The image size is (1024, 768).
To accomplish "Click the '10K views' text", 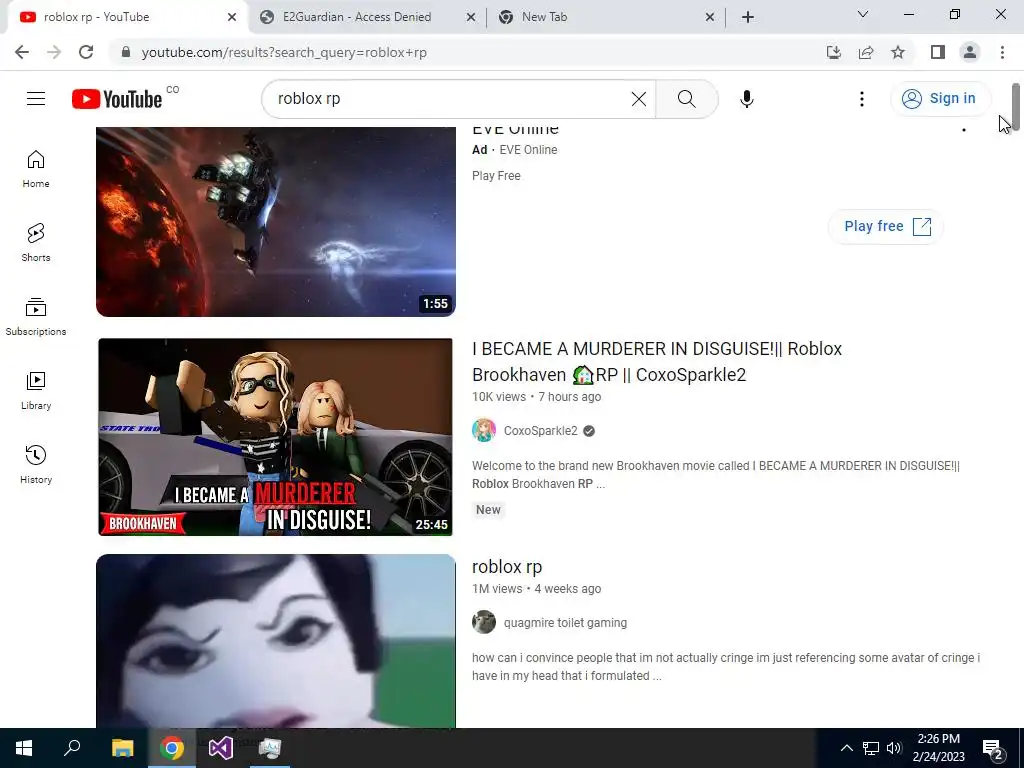I will point(499,396).
